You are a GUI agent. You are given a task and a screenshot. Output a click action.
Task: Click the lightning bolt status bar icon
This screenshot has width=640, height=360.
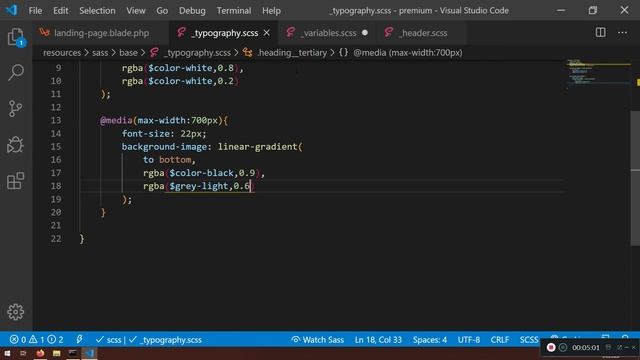(x=79, y=340)
